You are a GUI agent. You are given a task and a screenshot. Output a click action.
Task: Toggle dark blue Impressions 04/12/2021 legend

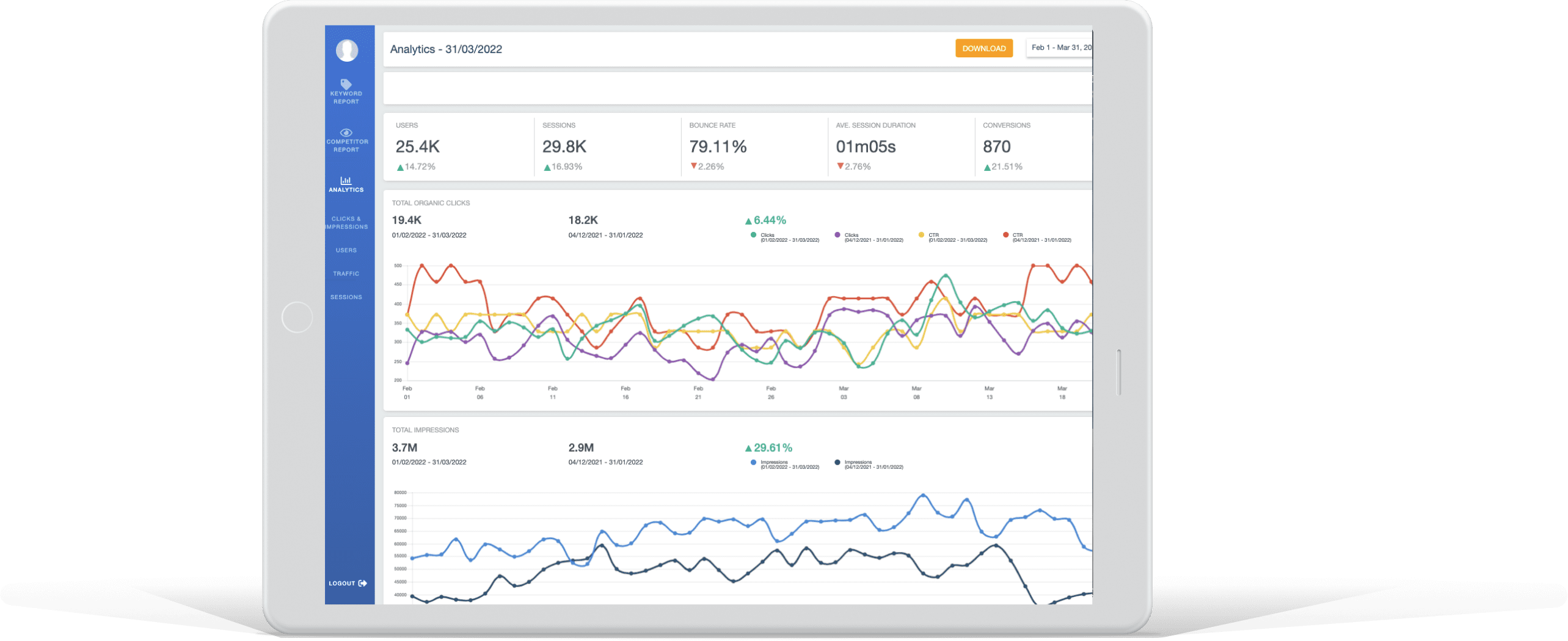click(868, 465)
